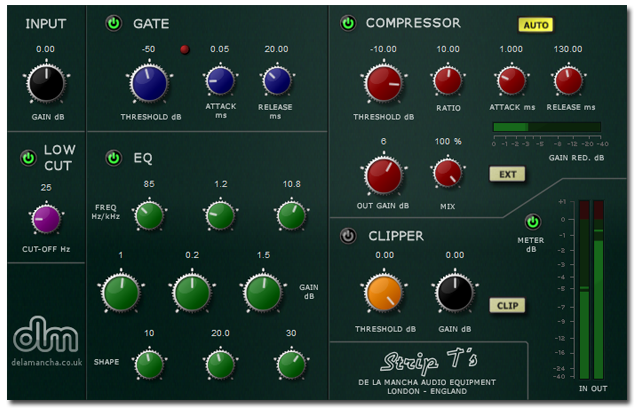Click the Mix value 100 %

448,142
